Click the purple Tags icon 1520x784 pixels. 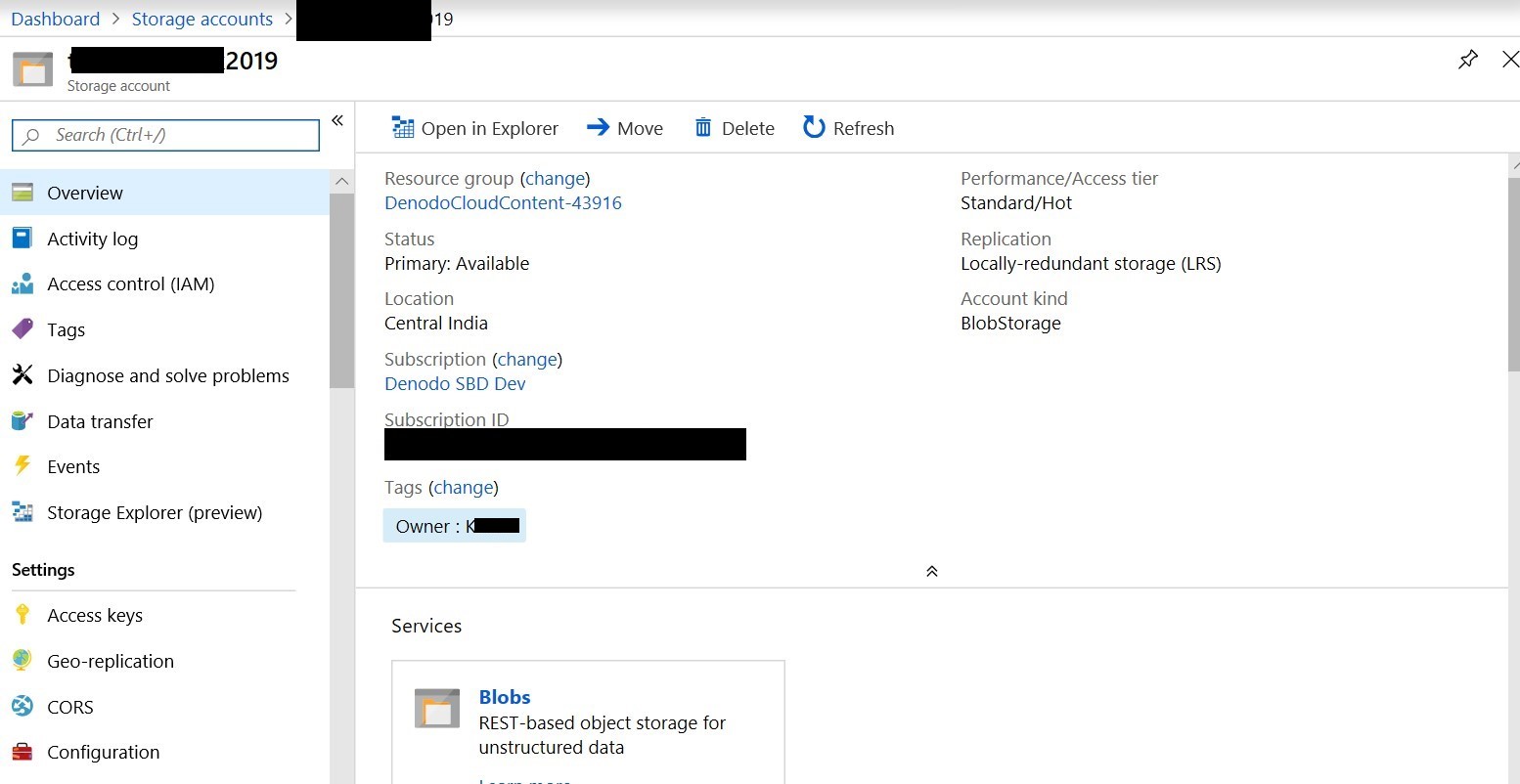click(22, 329)
